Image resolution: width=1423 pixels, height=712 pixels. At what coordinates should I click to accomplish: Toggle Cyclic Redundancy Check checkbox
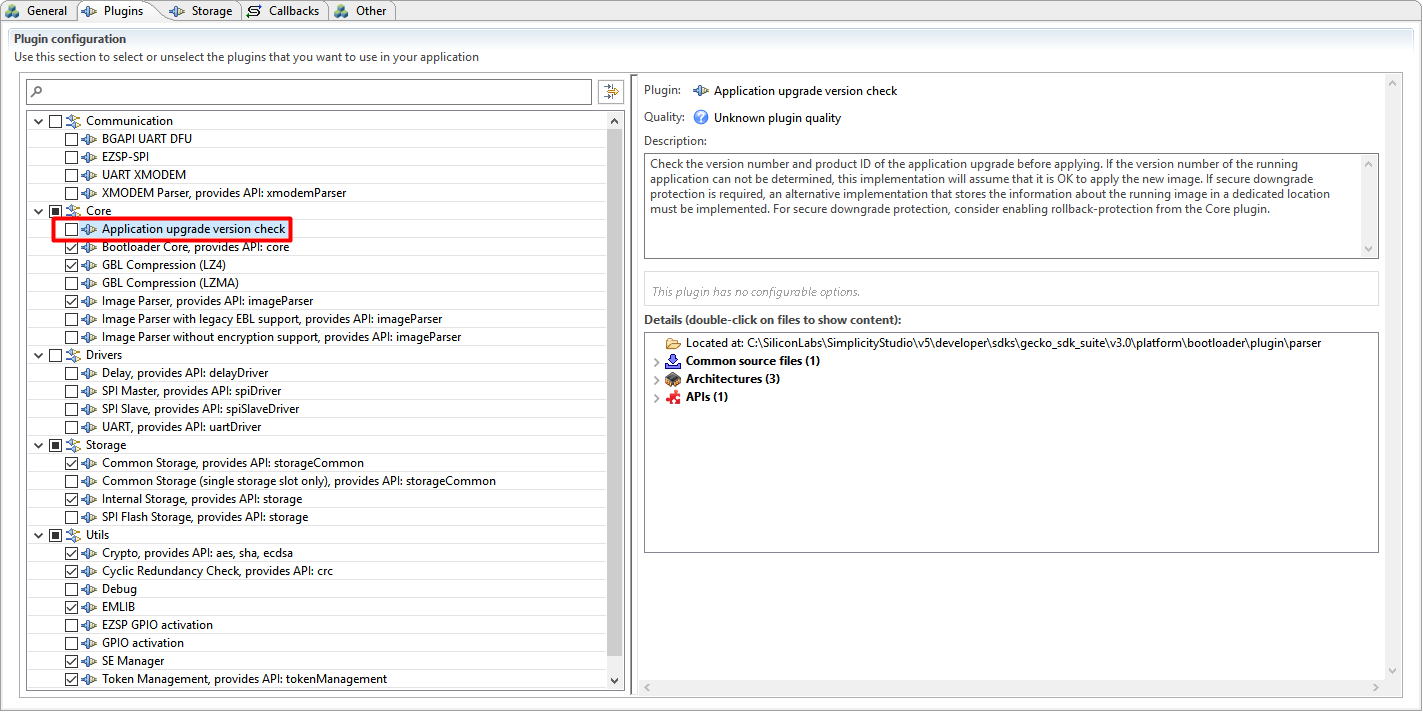click(x=71, y=571)
